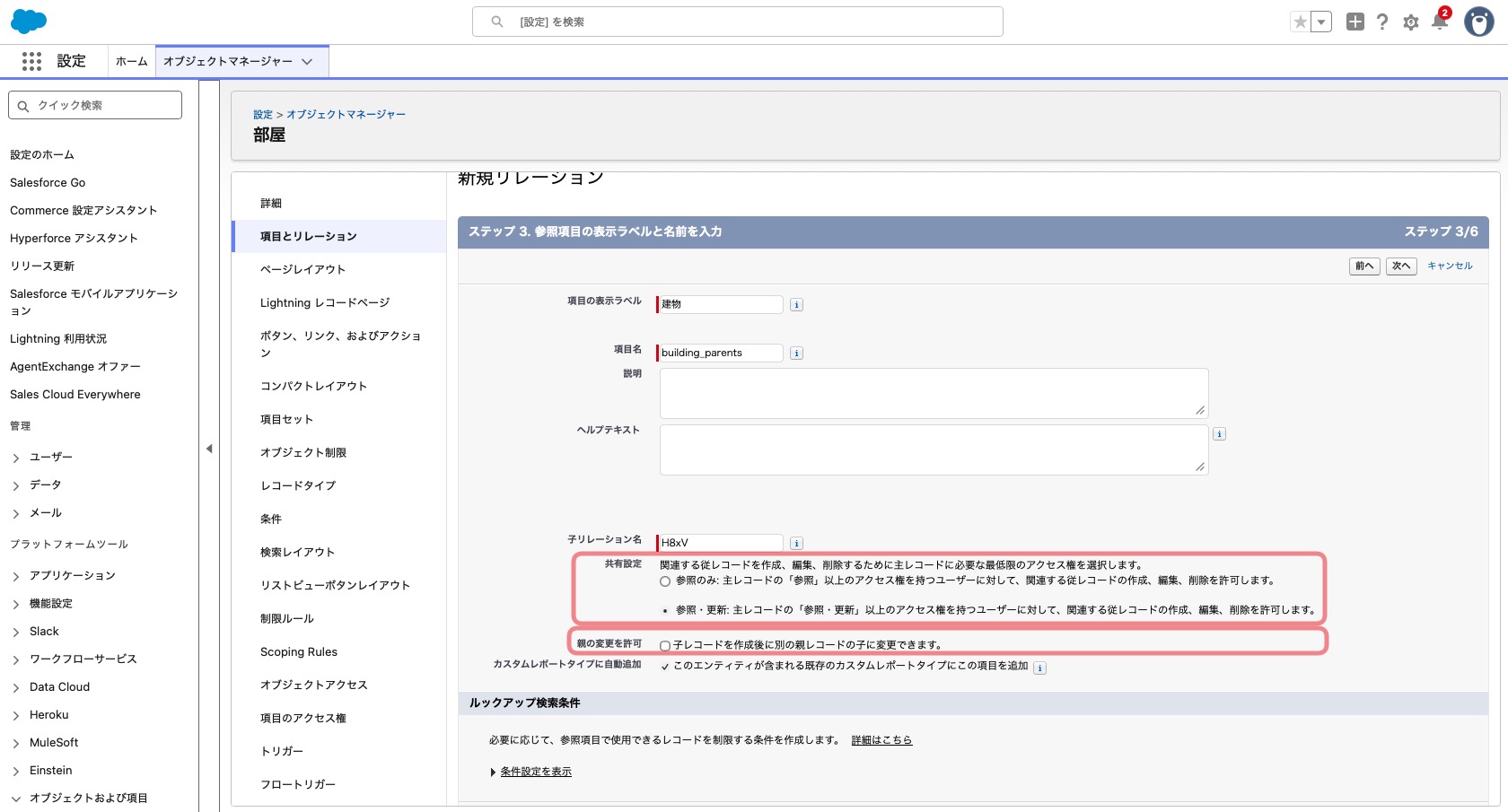Click the 説明 text area
This screenshot has width=1508, height=812.
pyautogui.click(x=934, y=394)
